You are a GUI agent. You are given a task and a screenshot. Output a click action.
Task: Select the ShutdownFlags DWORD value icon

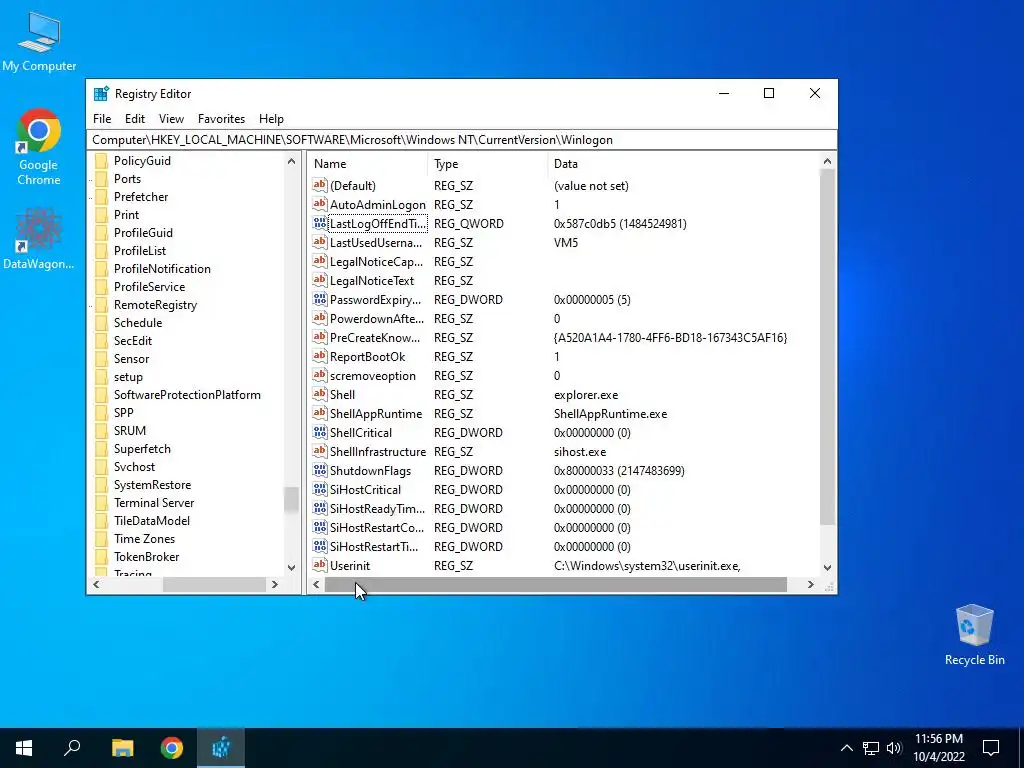pos(319,470)
